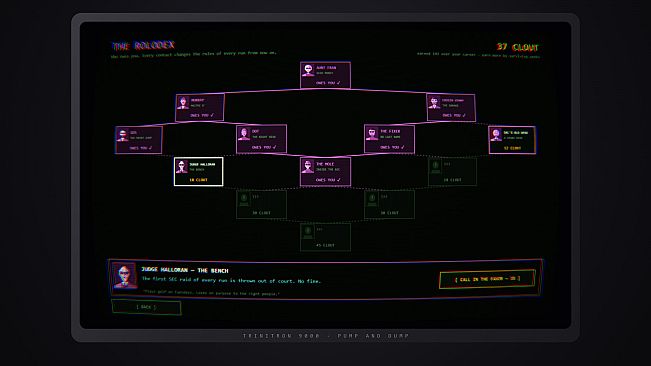Click the Call In The Favor button
This screenshot has height=366, width=651.
[x=487, y=279]
